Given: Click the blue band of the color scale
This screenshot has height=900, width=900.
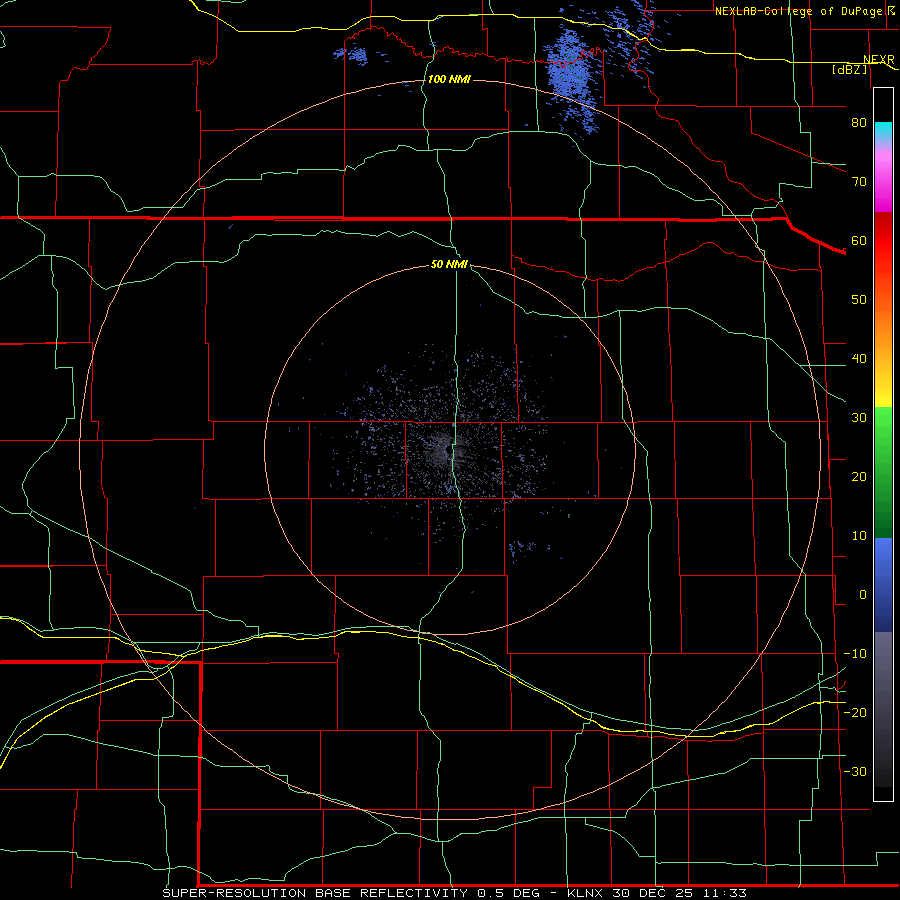Looking at the screenshot, I should (883, 585).
